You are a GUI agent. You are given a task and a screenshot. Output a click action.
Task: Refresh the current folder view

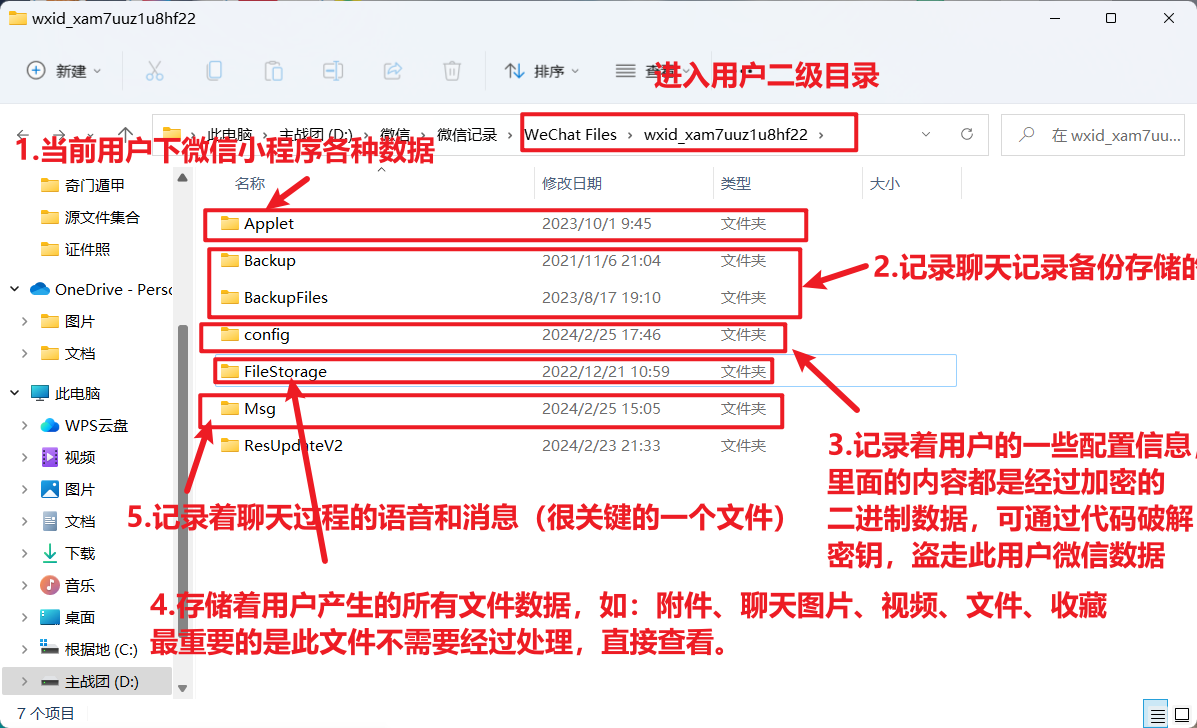coord(966,134)
